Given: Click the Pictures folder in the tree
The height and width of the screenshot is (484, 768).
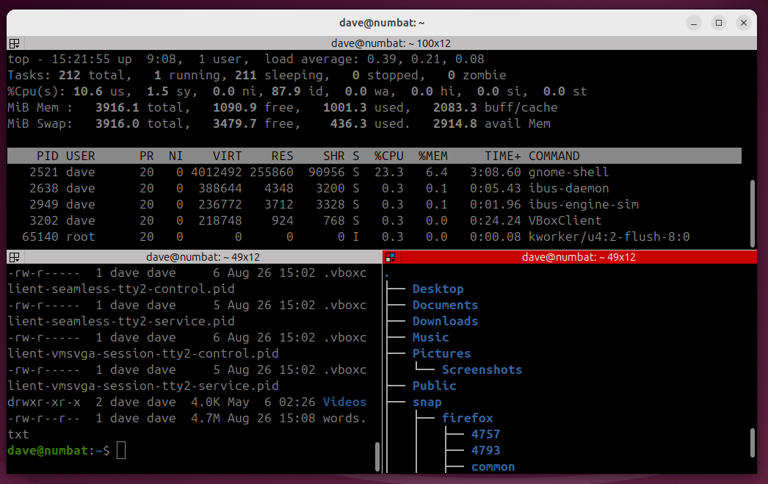Looking at the screenshot, I should [x=441, y=354].
